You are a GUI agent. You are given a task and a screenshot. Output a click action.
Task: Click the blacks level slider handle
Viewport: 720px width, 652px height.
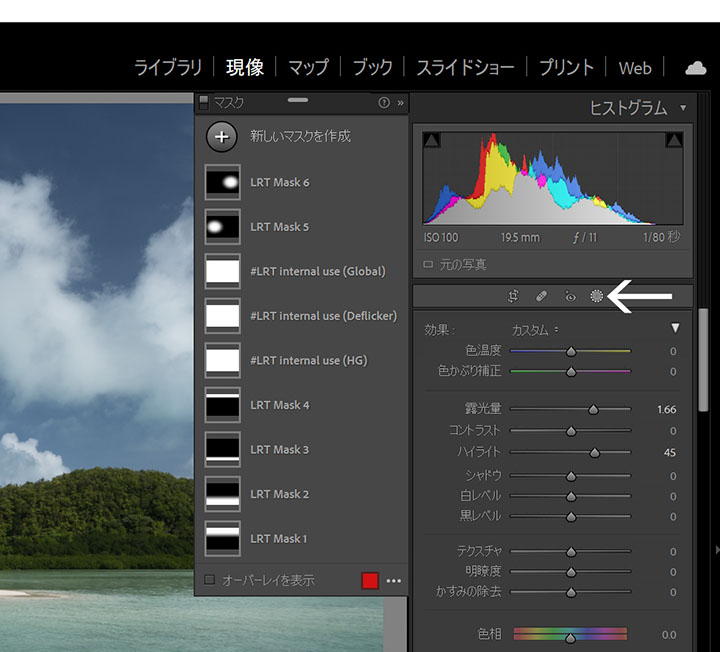(x=571, y=517)
